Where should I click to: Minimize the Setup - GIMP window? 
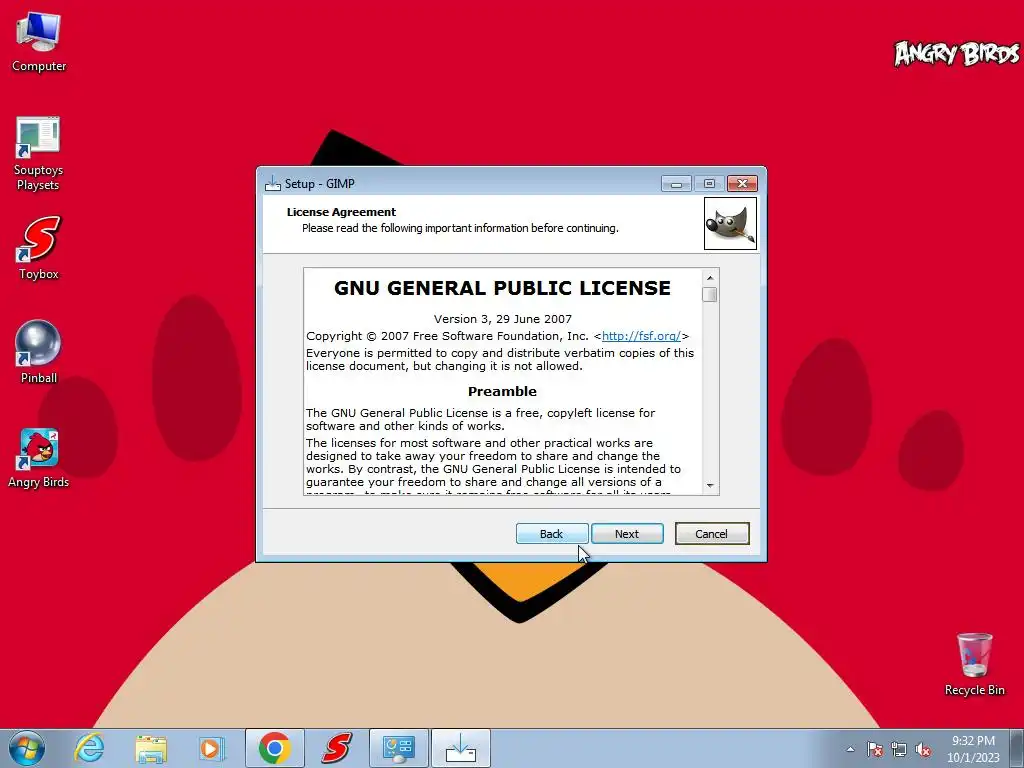point(676,184)
